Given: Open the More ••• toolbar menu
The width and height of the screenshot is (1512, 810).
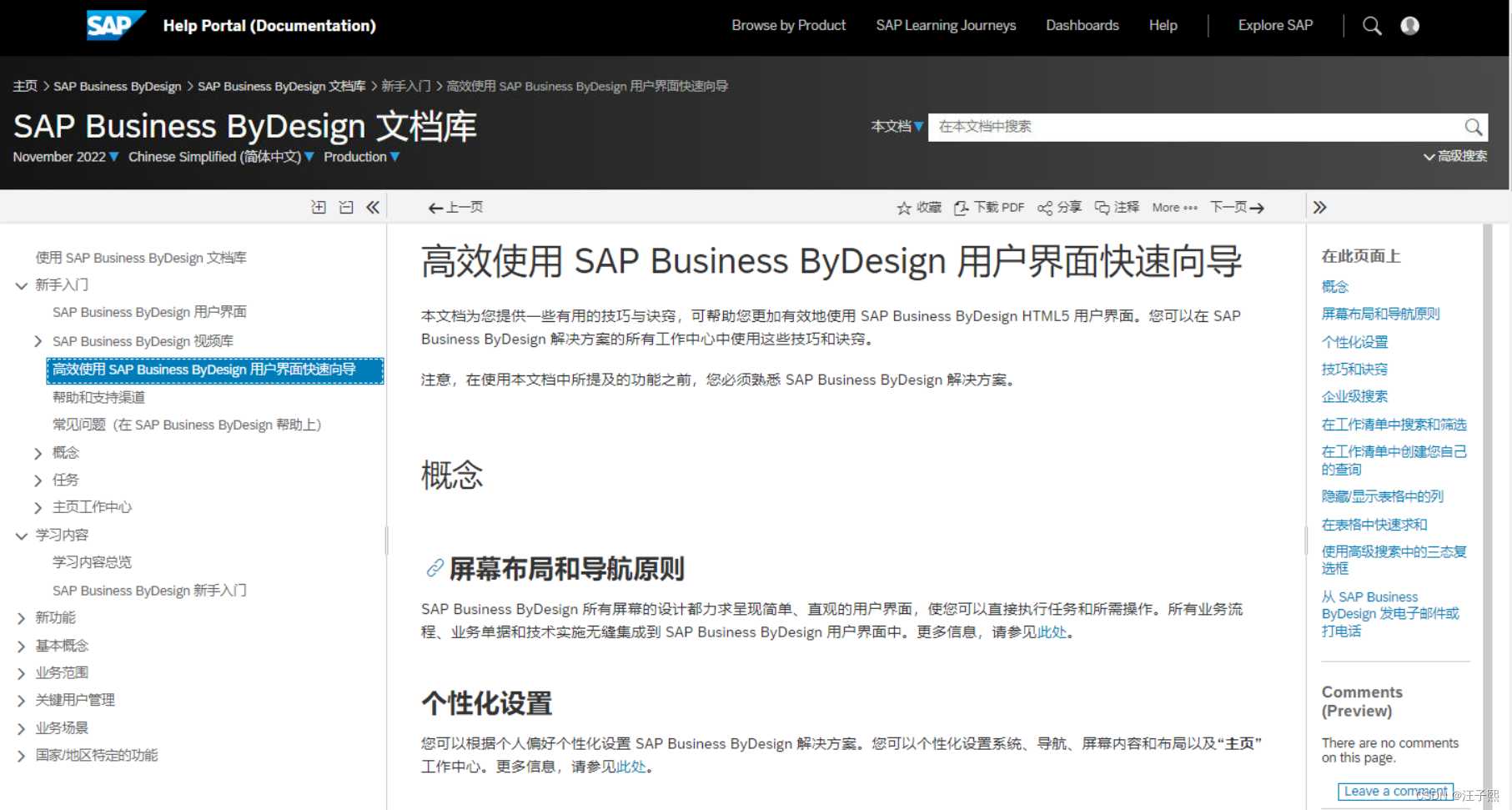Looking at the screenshot, I should (1175, 208).
